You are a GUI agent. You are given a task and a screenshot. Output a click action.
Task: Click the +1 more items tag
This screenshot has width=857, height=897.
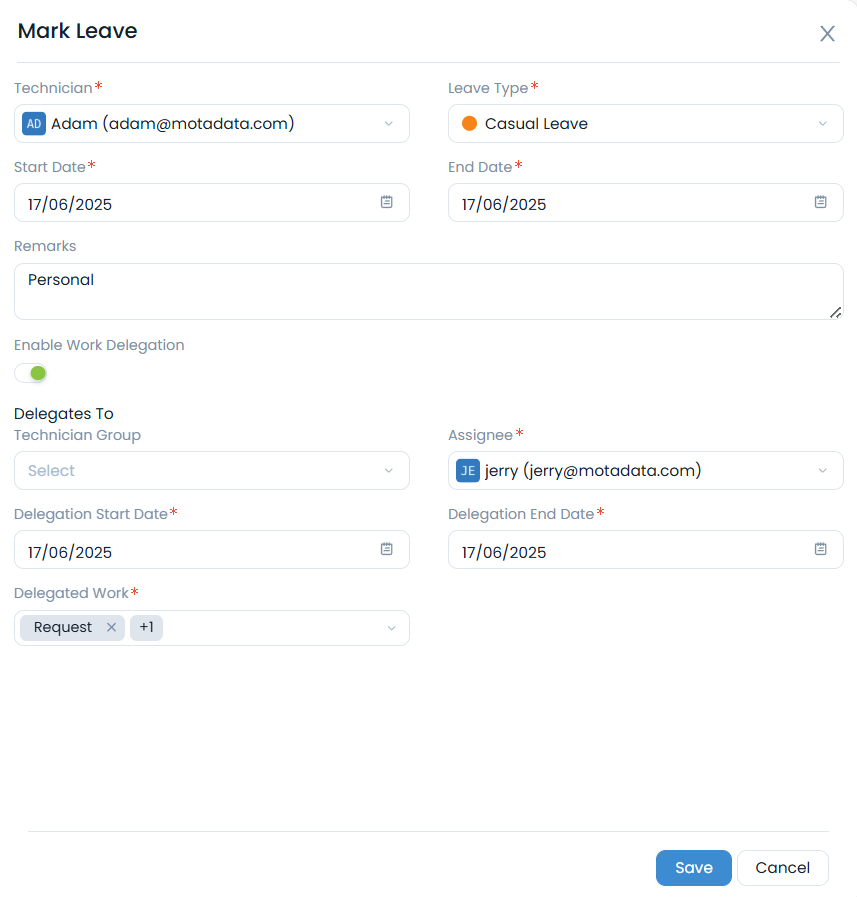click(x=147, y=628)
